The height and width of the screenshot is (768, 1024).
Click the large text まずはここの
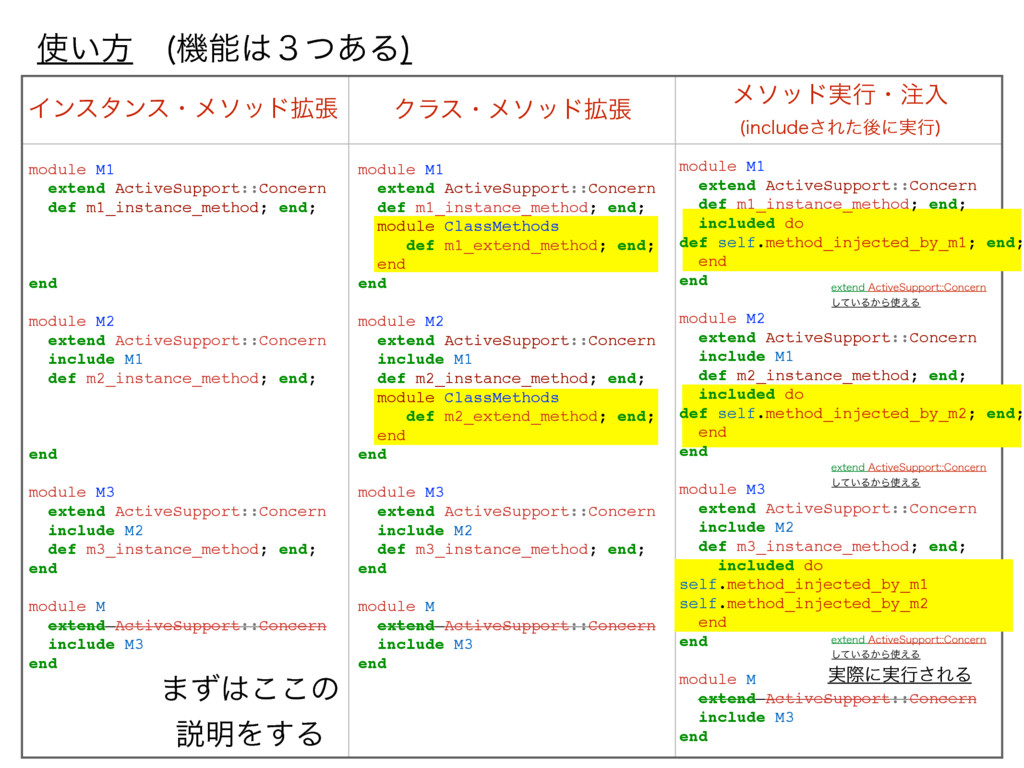click(x=250, y=688)
